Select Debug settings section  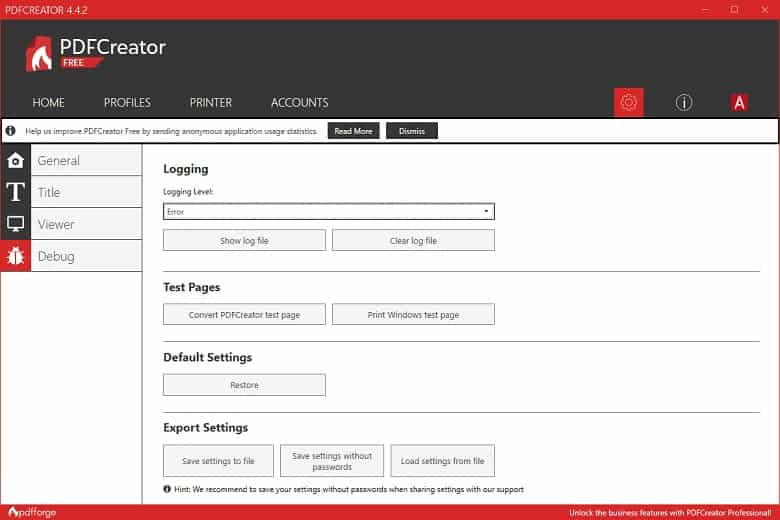click(87, 256)
